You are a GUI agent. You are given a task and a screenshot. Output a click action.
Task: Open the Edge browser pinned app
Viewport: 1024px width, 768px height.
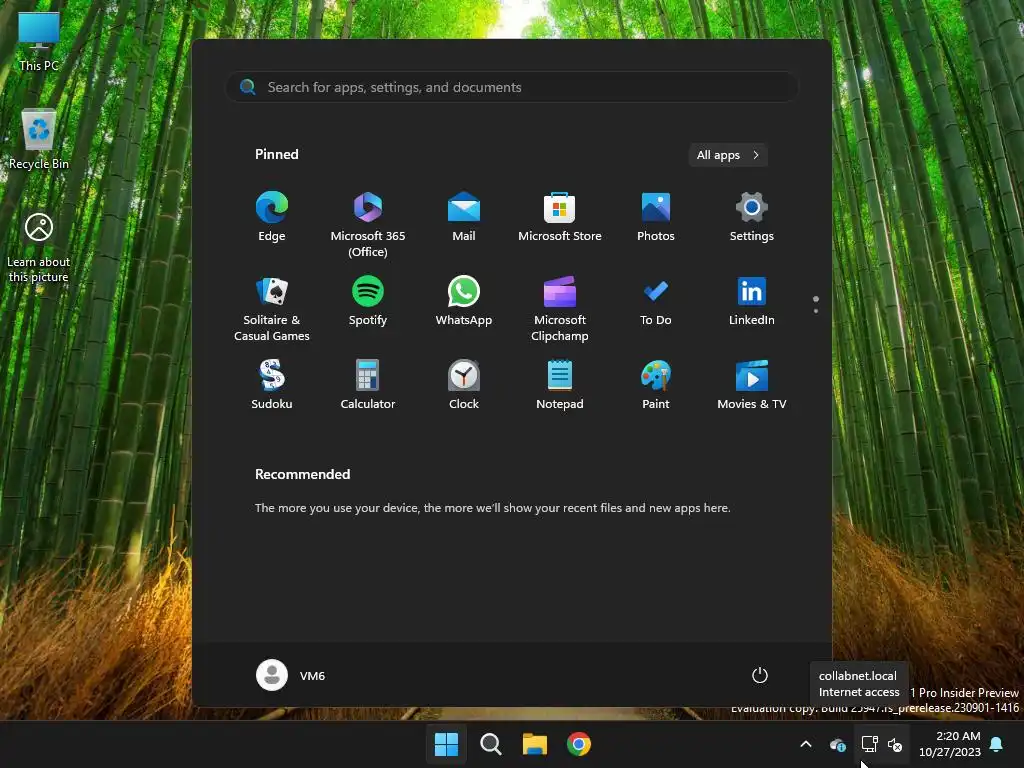272,217
